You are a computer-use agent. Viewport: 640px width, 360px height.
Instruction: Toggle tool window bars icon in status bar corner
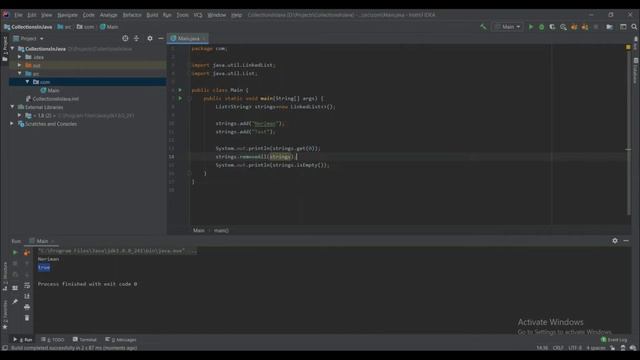(5, 348)
